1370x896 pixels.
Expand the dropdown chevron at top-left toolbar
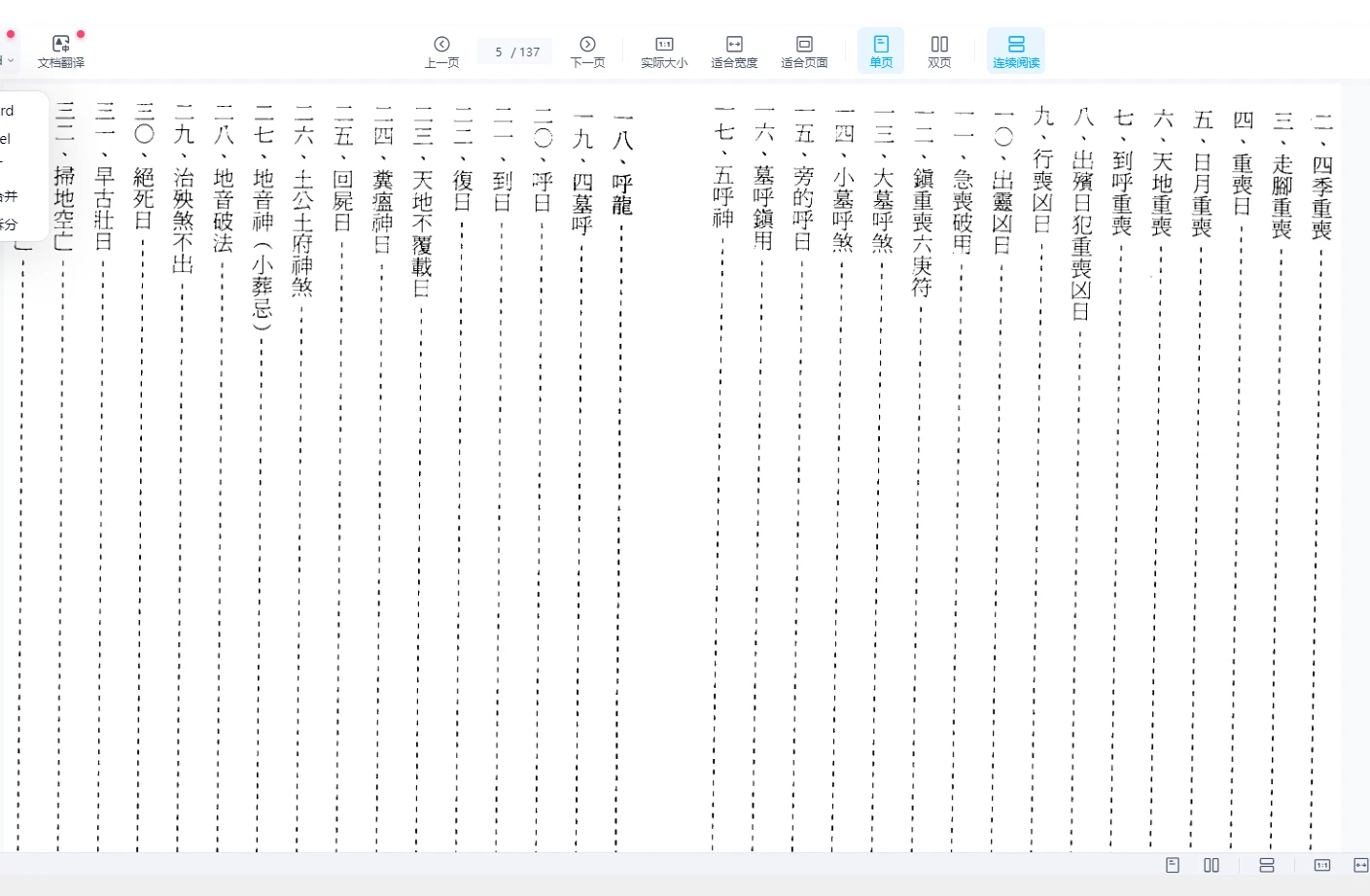[11, 60]
